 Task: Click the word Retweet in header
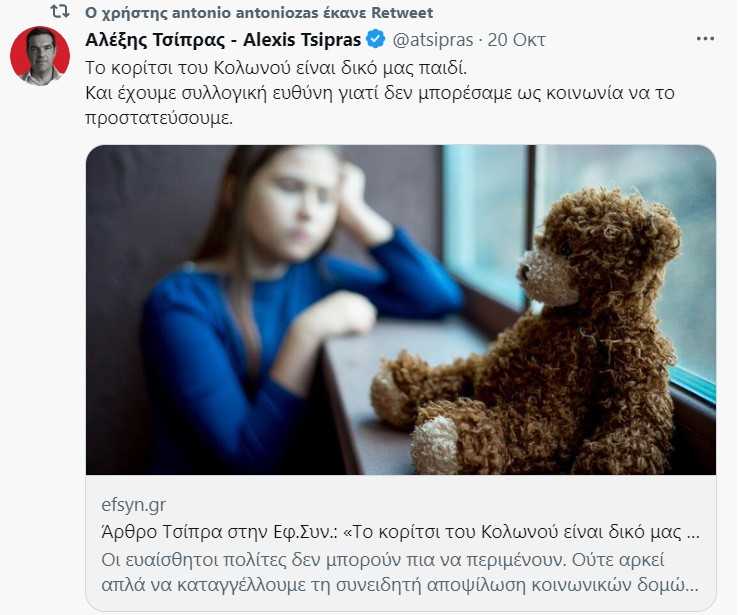(x=402, y=13)
